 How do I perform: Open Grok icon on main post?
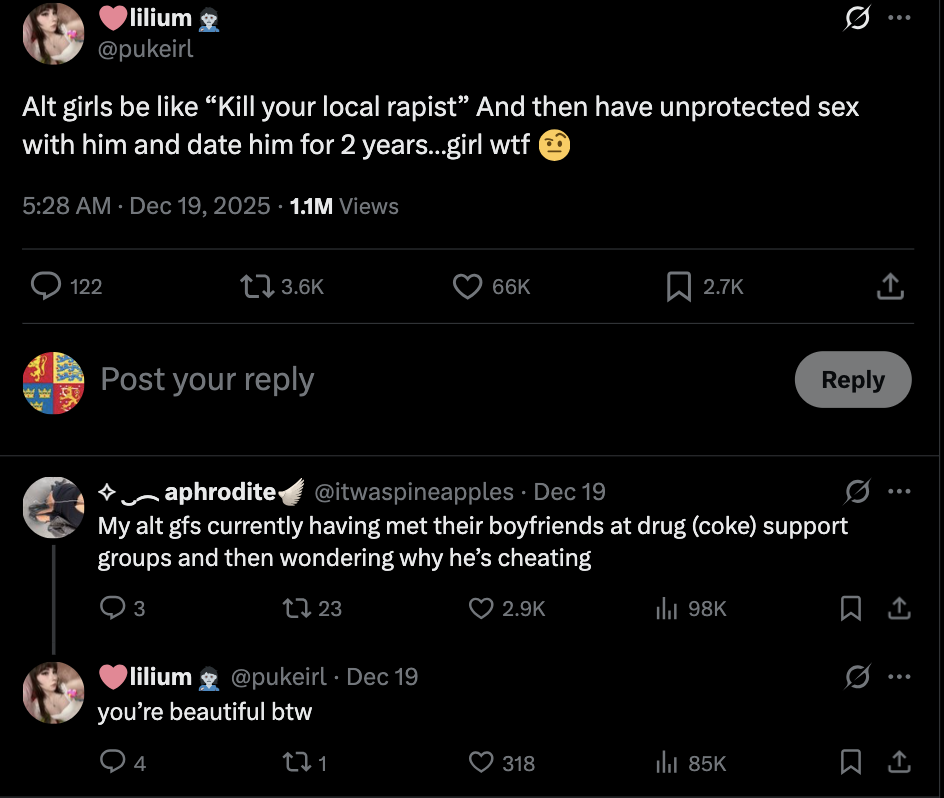click(x=856, y=19)
